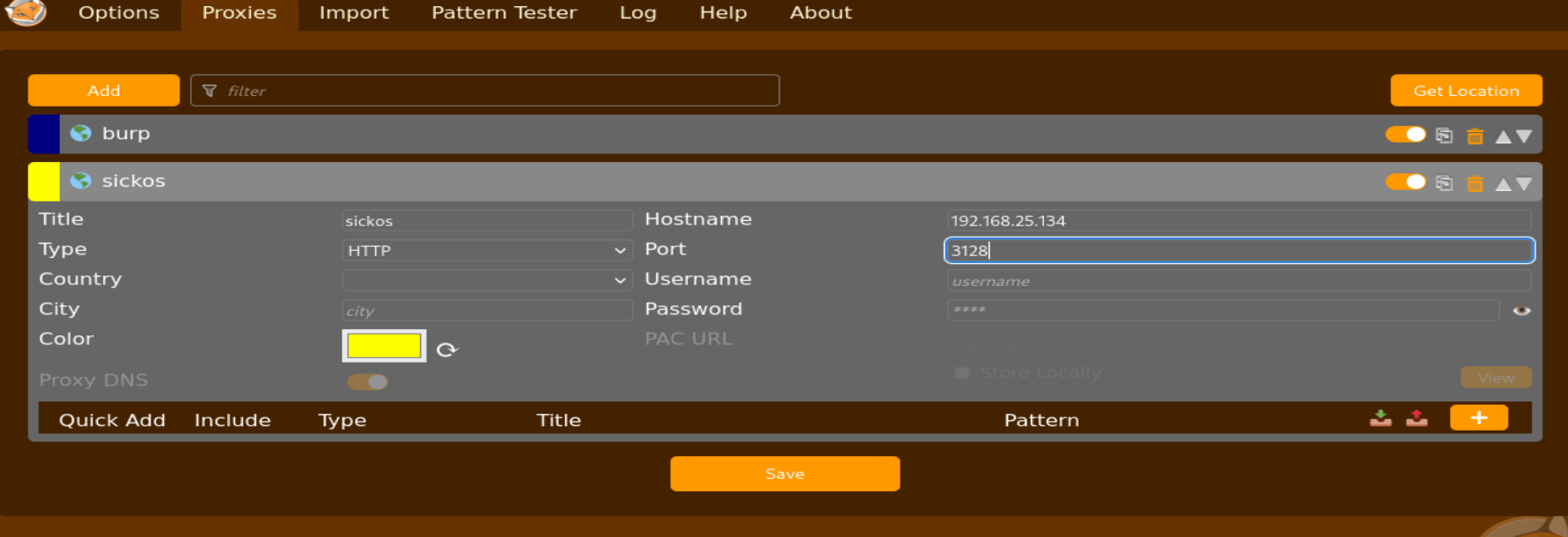This screenshot has height=537, width=1568.
Task: Click the View button
Action: coord(1496,378)
